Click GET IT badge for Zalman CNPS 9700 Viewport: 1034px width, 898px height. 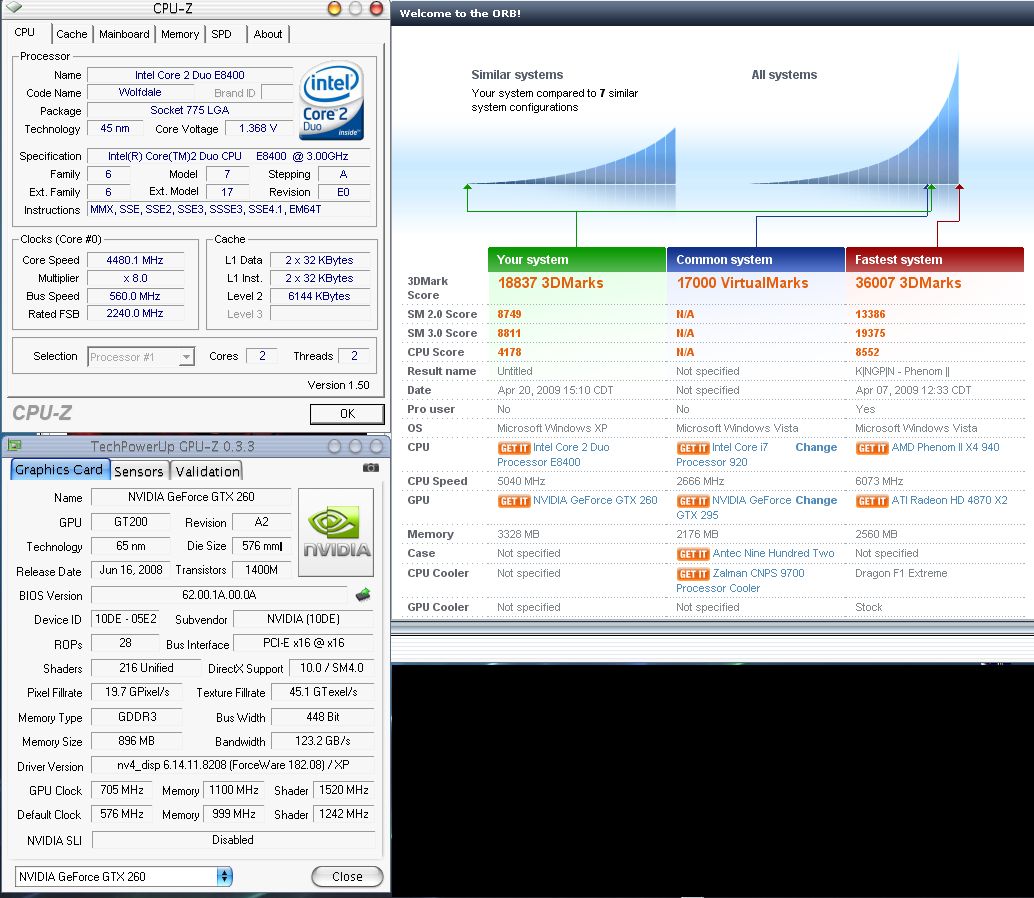[x=692, y=574]
